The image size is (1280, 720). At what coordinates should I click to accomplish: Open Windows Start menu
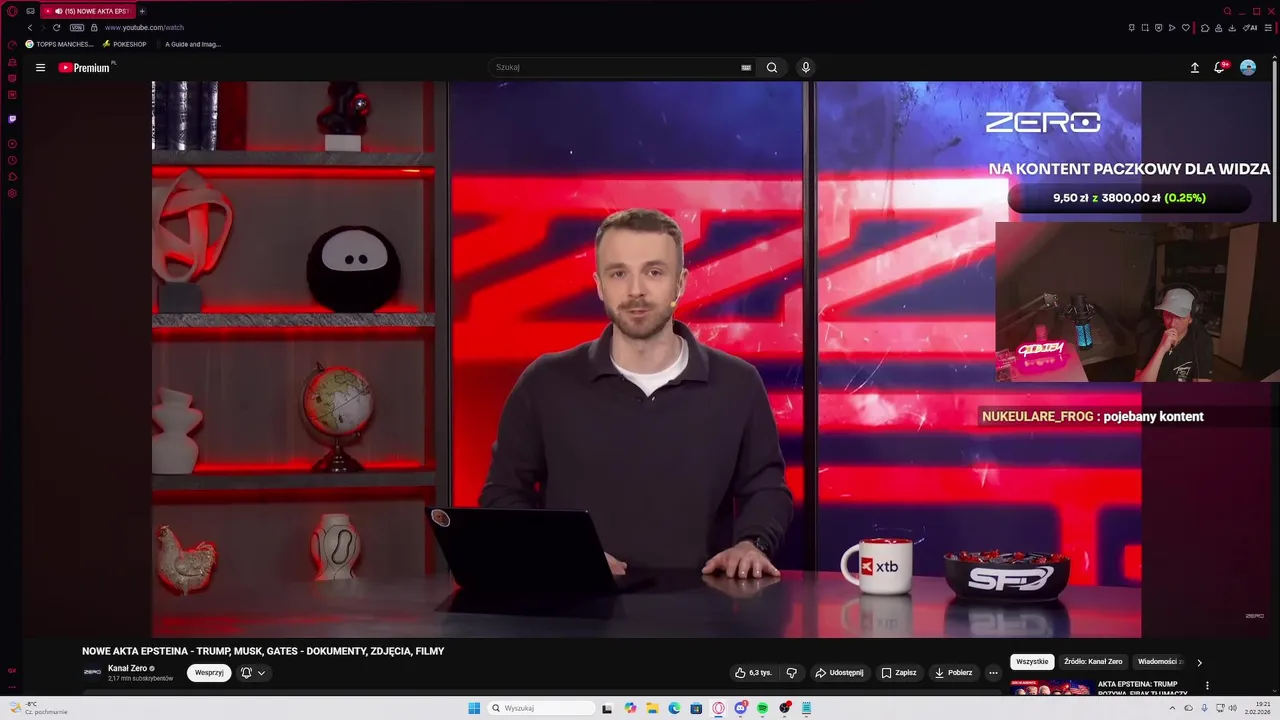(x=474, y=708)
